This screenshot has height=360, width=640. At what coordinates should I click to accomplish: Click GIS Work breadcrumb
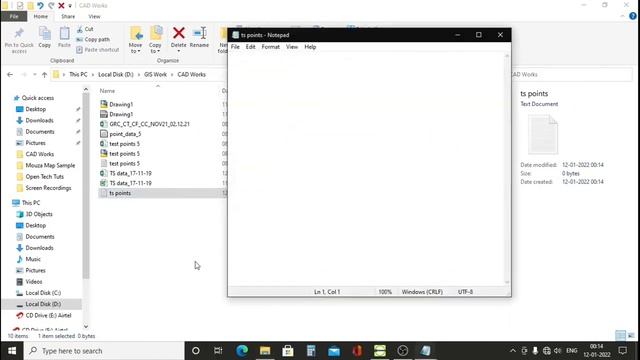click(155, 75)
